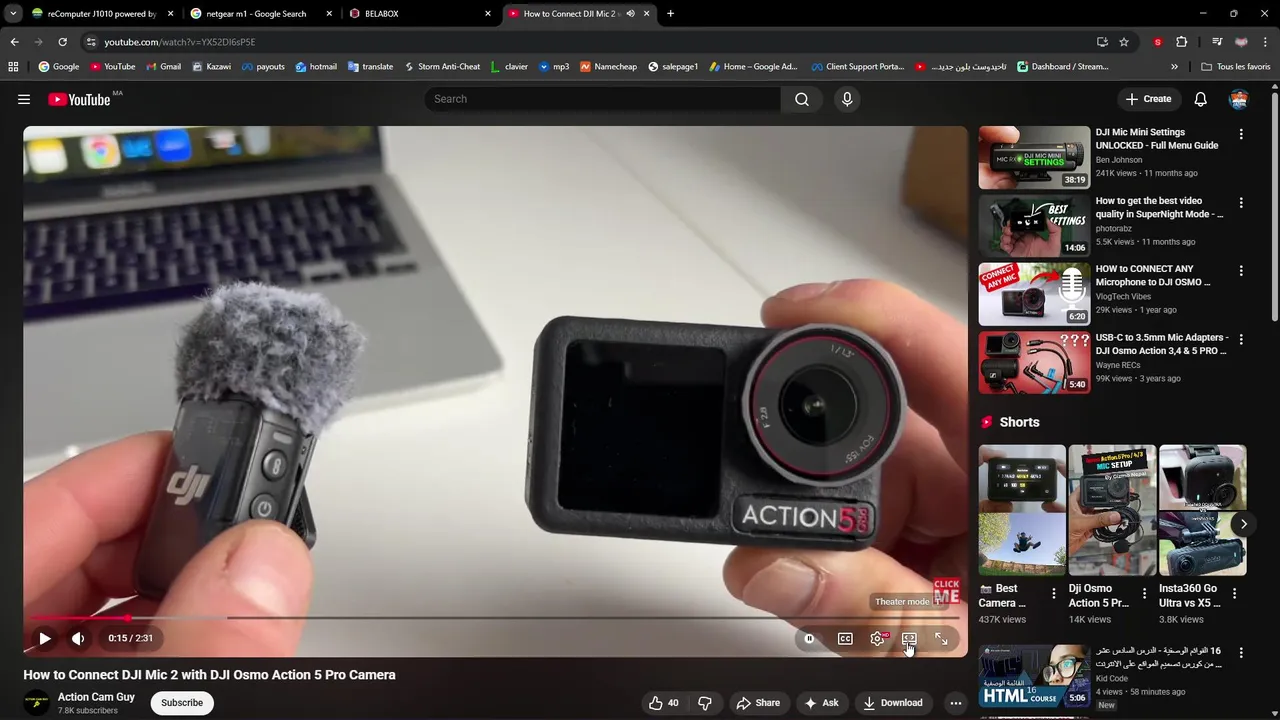This screenshot has height=720, width=1280.
Task: Seek on the video progress bar
Action: point(496,618)
